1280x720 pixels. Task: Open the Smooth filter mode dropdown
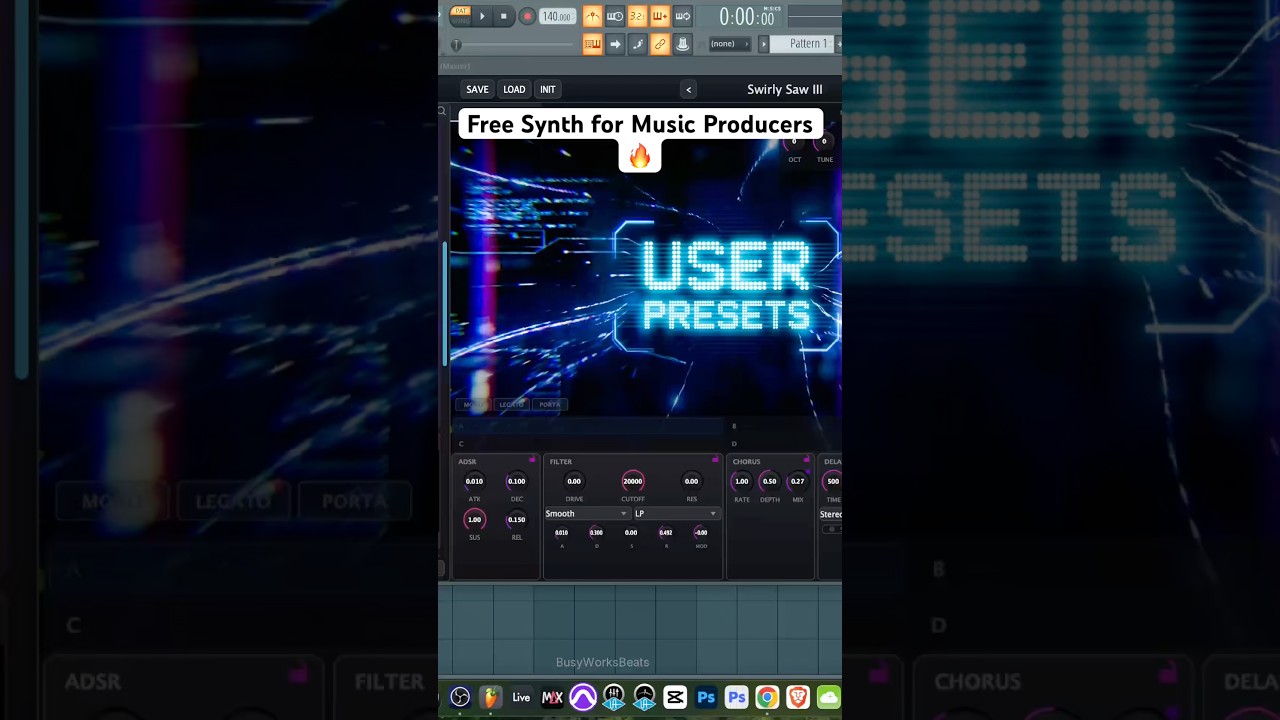pos(586,514)
